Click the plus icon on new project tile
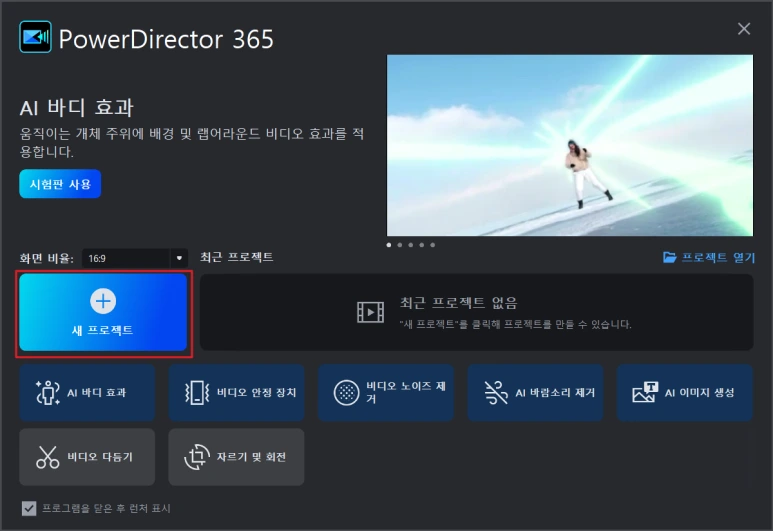Viewport: 773px width, 531px height. (x=103, y=301)
